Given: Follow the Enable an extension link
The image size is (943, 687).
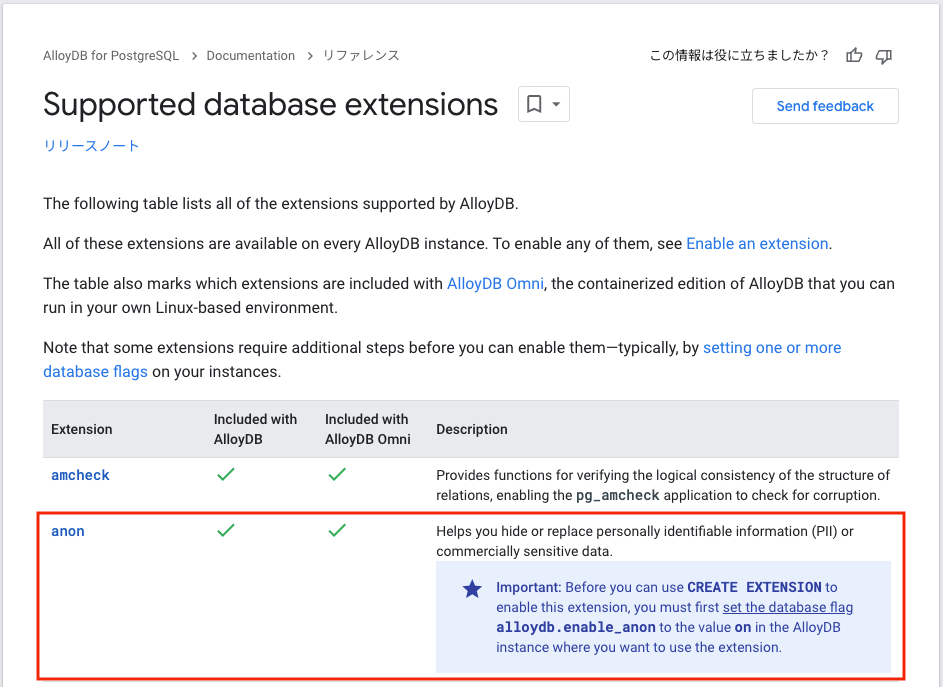Looking at the screenshot, I should (x=757, y=244).
